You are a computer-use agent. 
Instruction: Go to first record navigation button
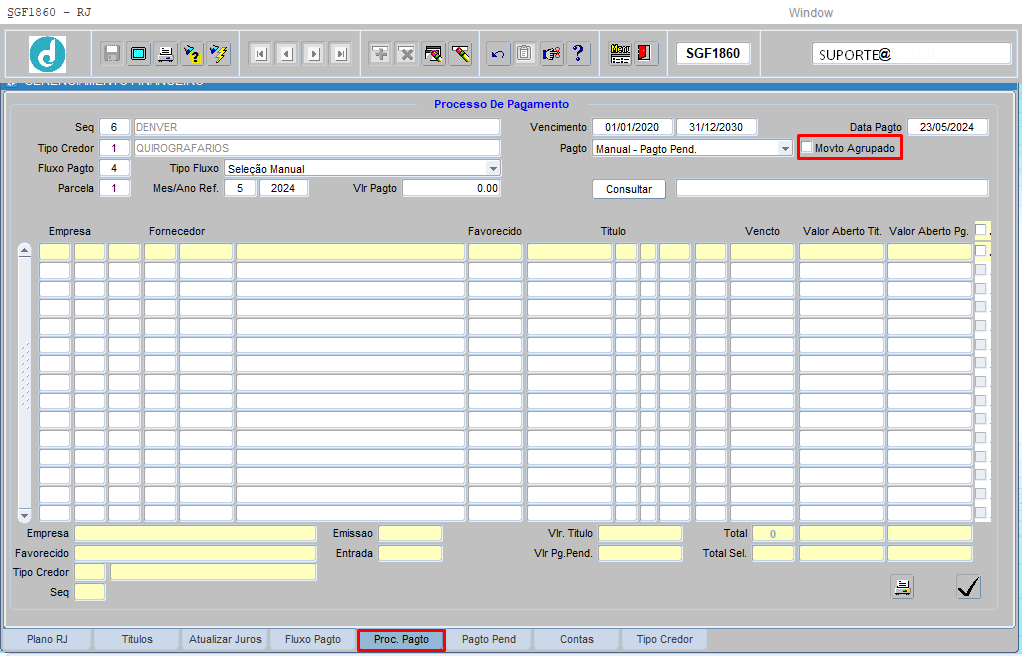pyautogui.click(x=260, y=54)
